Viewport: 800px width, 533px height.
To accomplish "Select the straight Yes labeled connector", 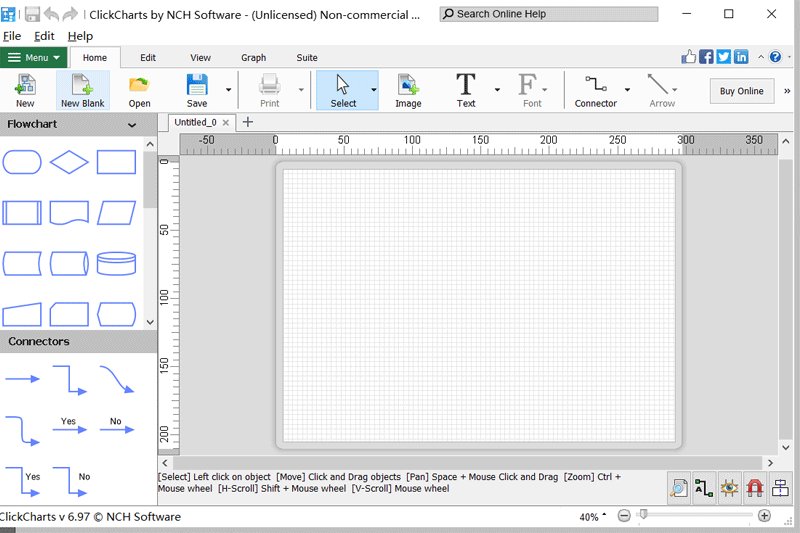I will (x=69, y=426).
